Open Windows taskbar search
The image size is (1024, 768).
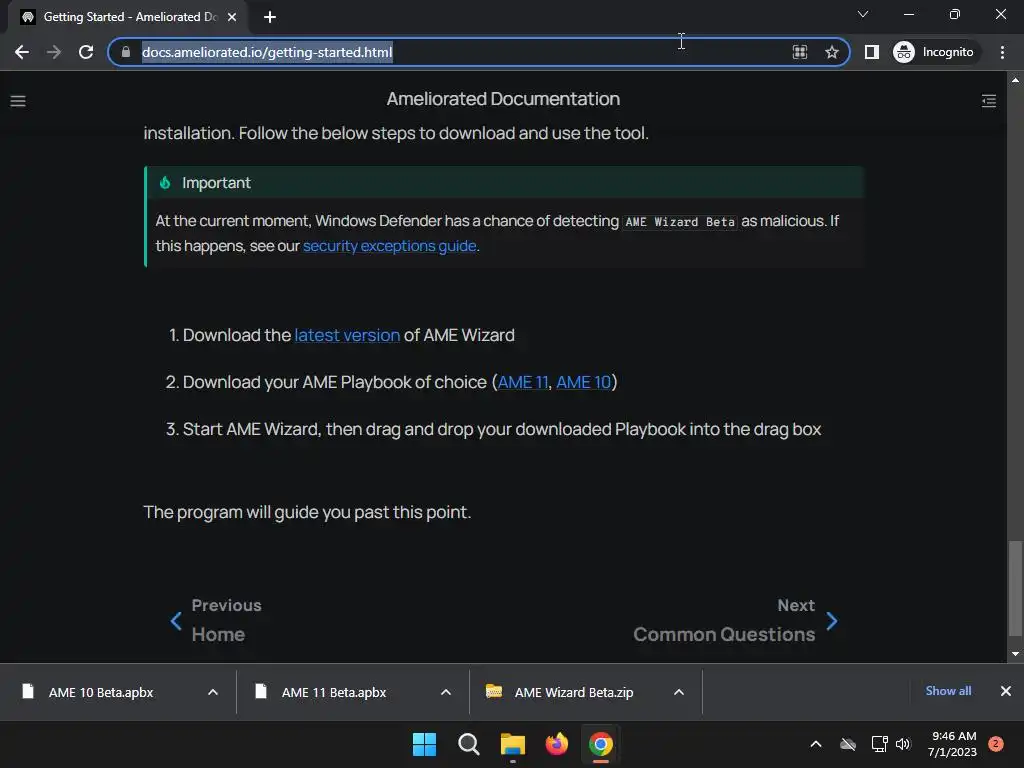[x=469, y=744]
